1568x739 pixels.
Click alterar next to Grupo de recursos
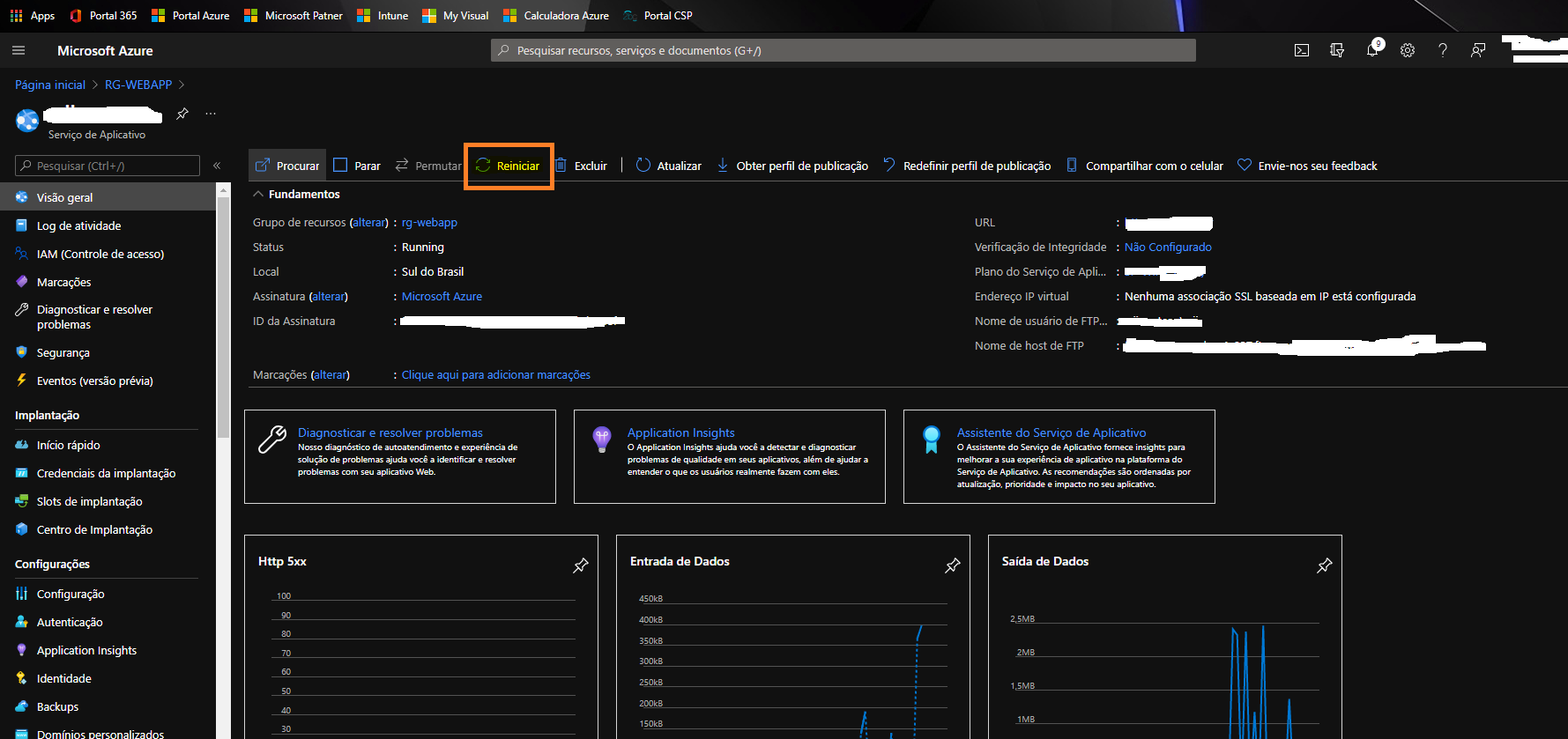[x=369, y=222]
